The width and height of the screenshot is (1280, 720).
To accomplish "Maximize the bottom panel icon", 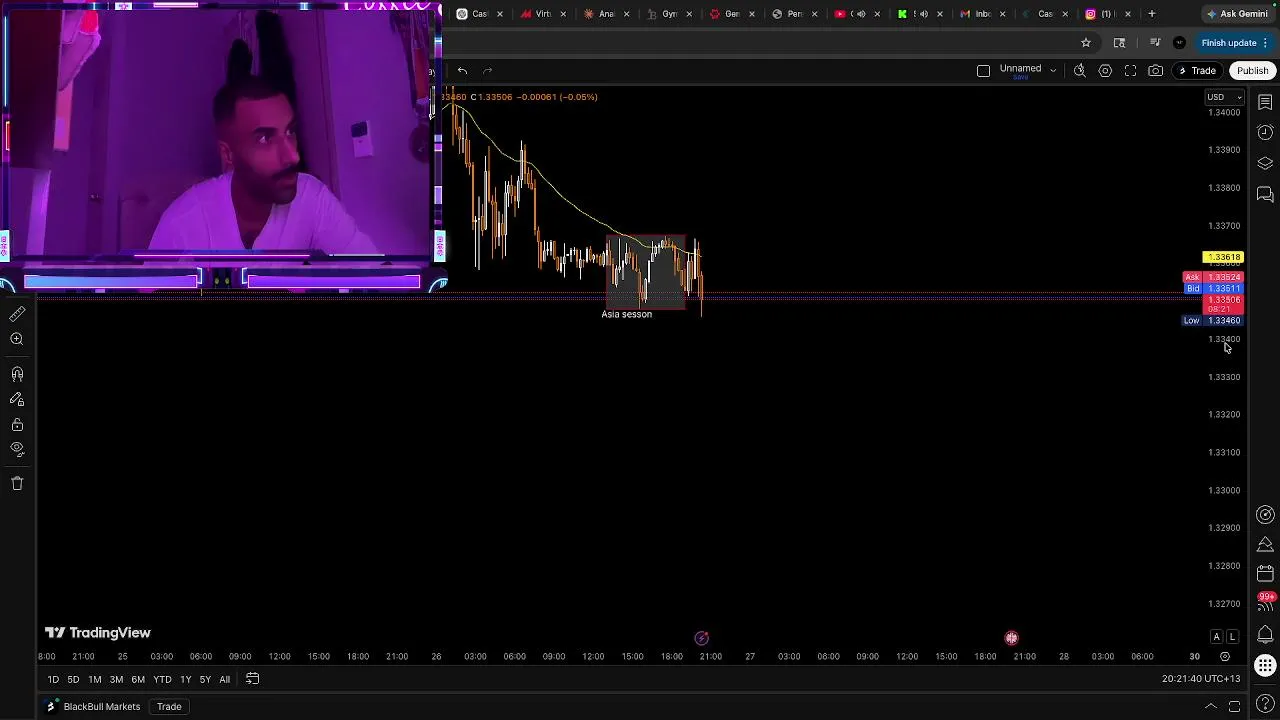I will click(x=1234, y=707).
